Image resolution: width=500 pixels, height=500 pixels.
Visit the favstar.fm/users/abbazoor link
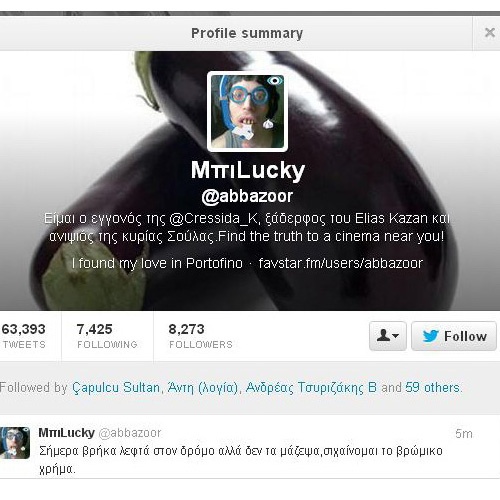pos(341,263)
